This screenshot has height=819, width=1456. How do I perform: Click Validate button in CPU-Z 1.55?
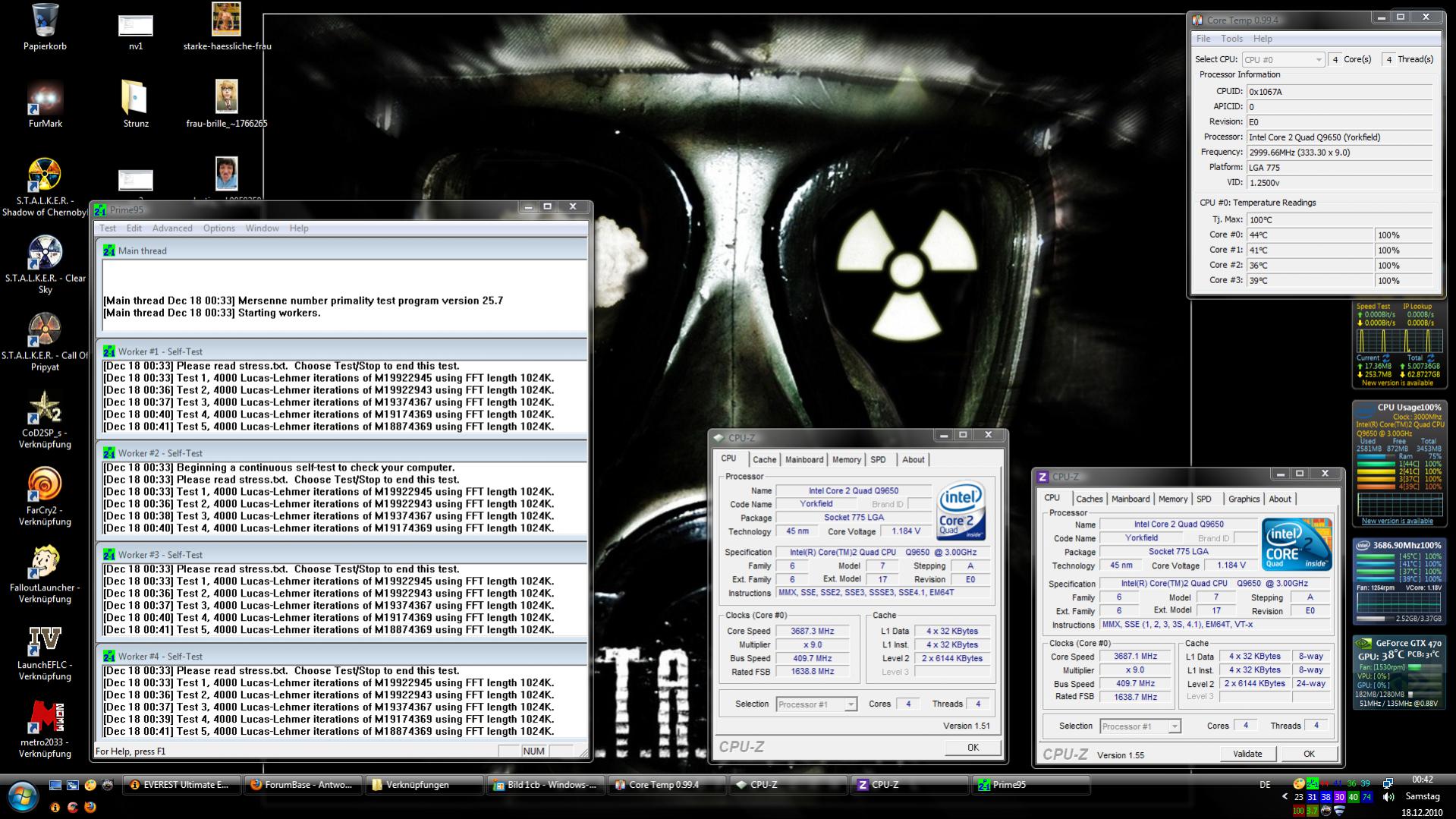[1247, 754]
